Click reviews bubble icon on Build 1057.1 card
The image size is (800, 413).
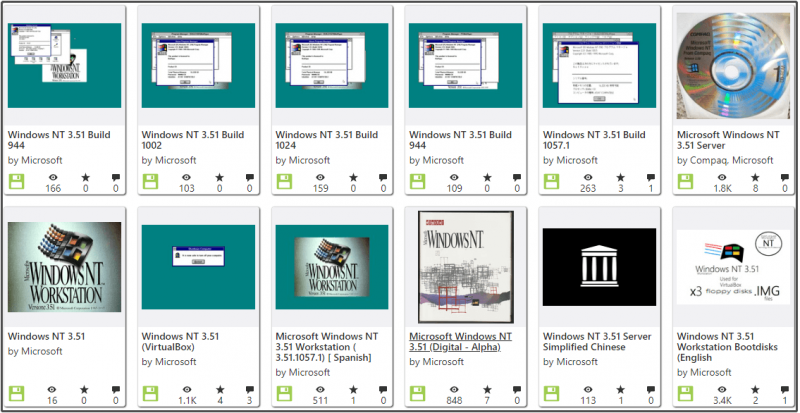(651, 178)
